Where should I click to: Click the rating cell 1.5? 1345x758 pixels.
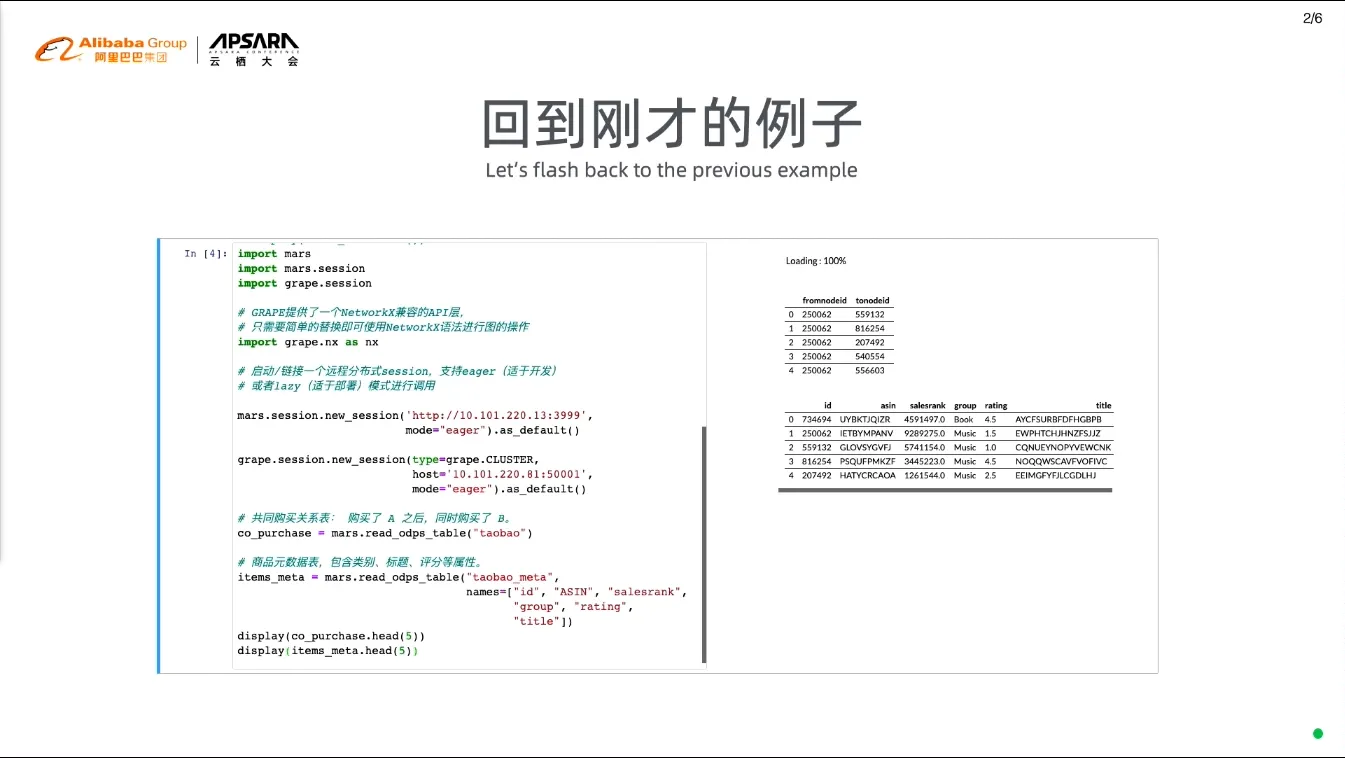990,433
